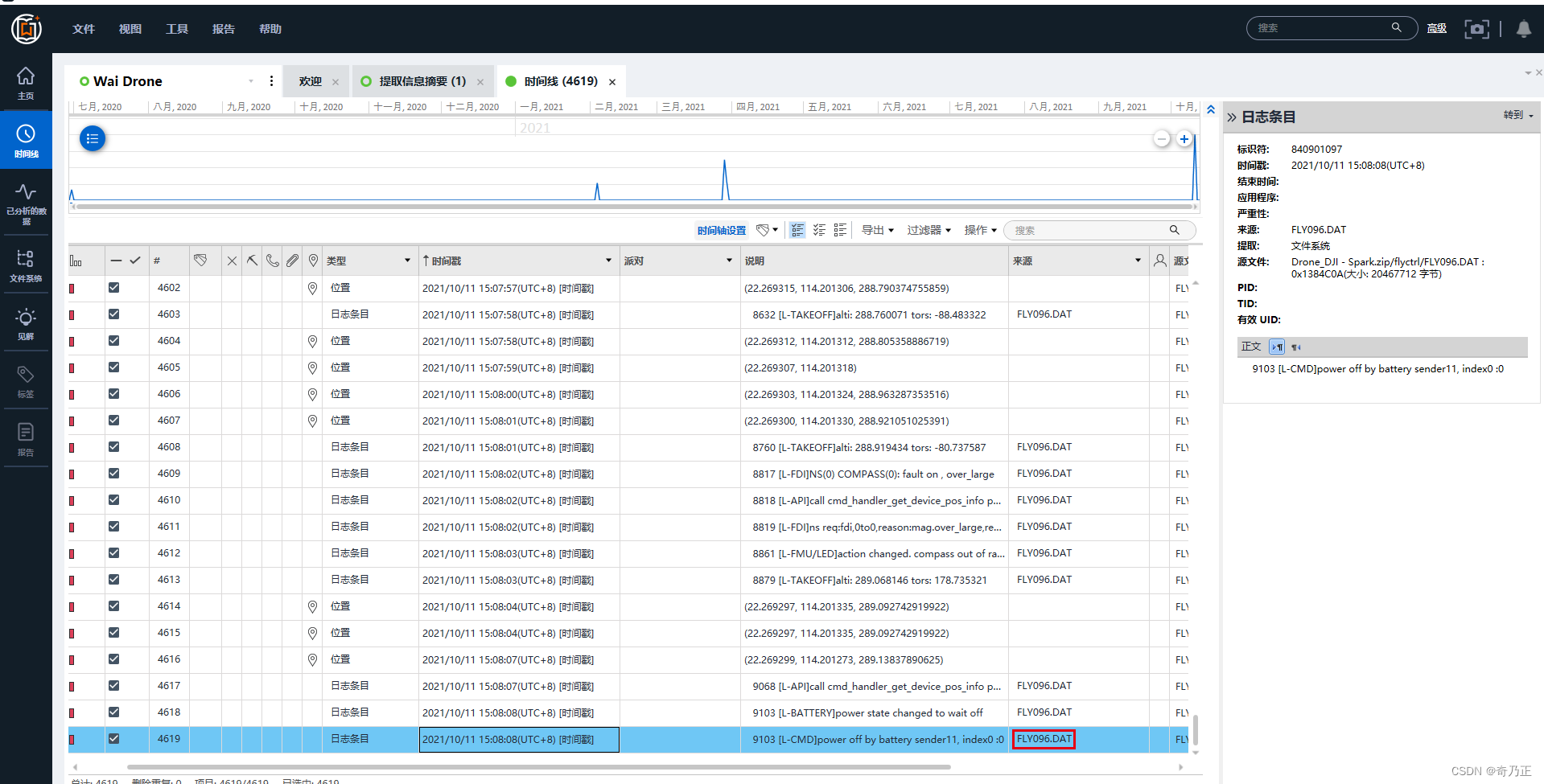
Task: Click the blue list view button on timeline chart
Action: click(93, 138)
